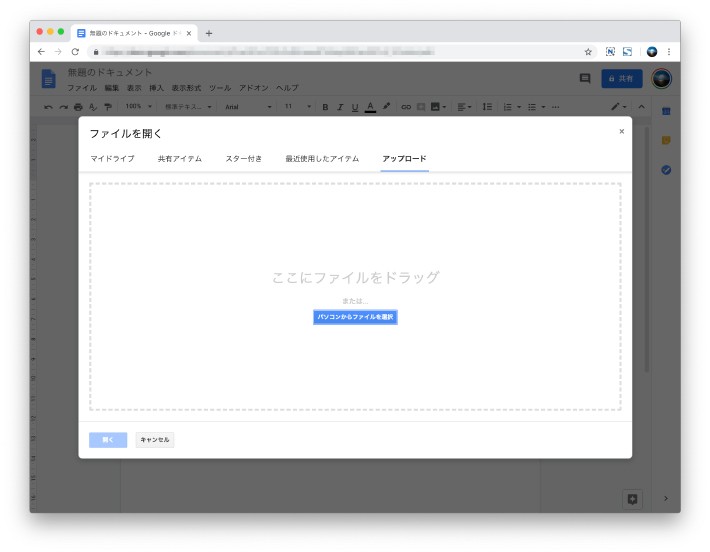Viewport: 710px width, 552px height.
Task: Click the Chrome profile avatar icon
Action: tap(652, 52)
